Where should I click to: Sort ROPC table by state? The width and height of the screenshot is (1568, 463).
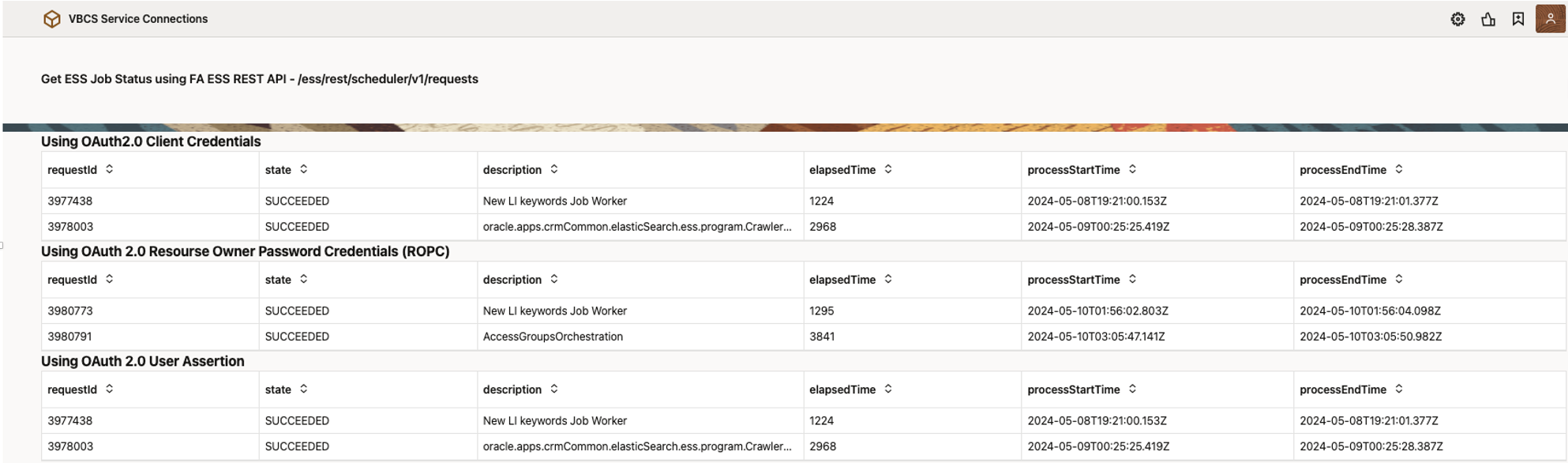tap(304, 279)
